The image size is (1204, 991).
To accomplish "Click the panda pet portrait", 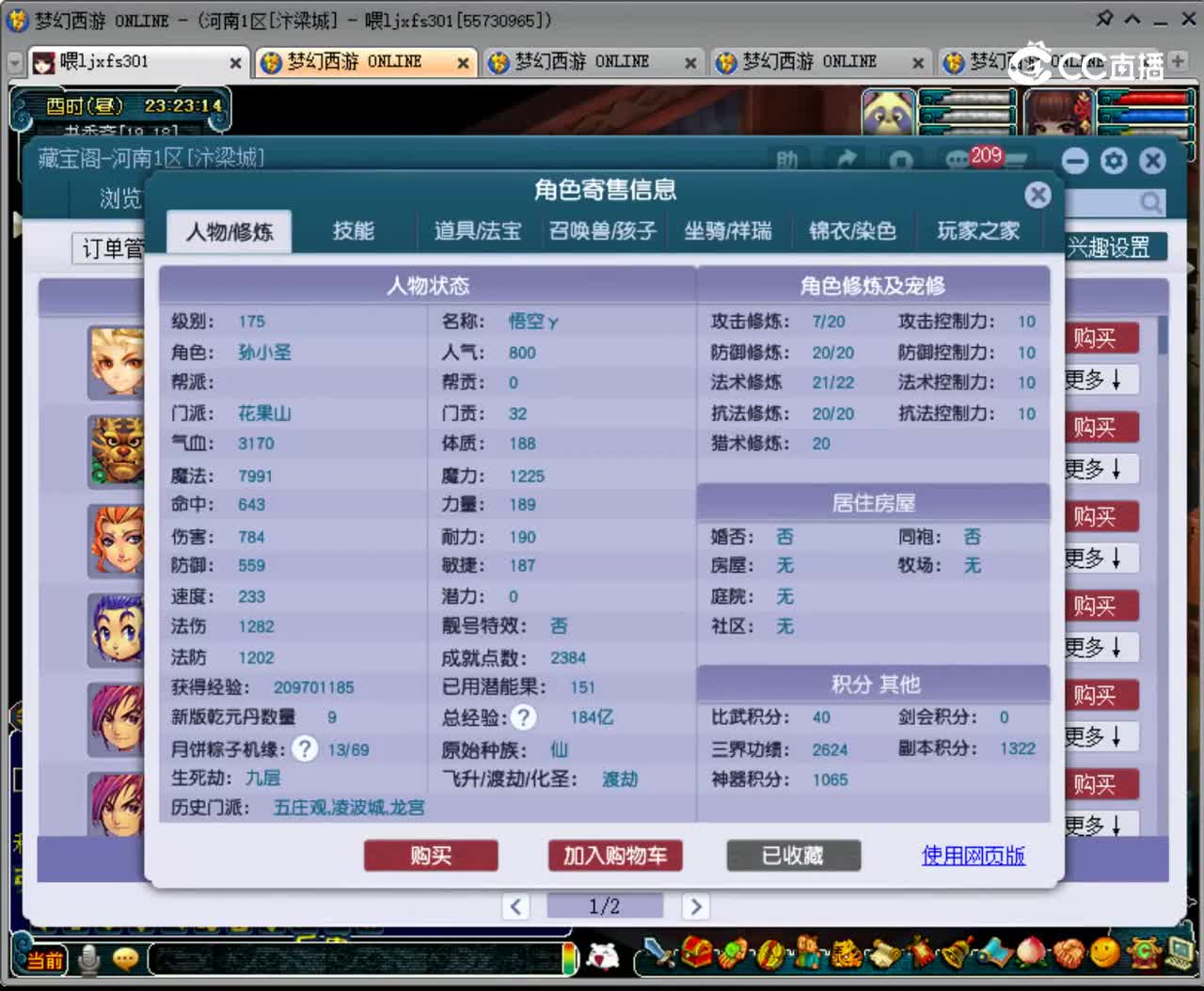I will pyautogui.click(x=888, y=113).
